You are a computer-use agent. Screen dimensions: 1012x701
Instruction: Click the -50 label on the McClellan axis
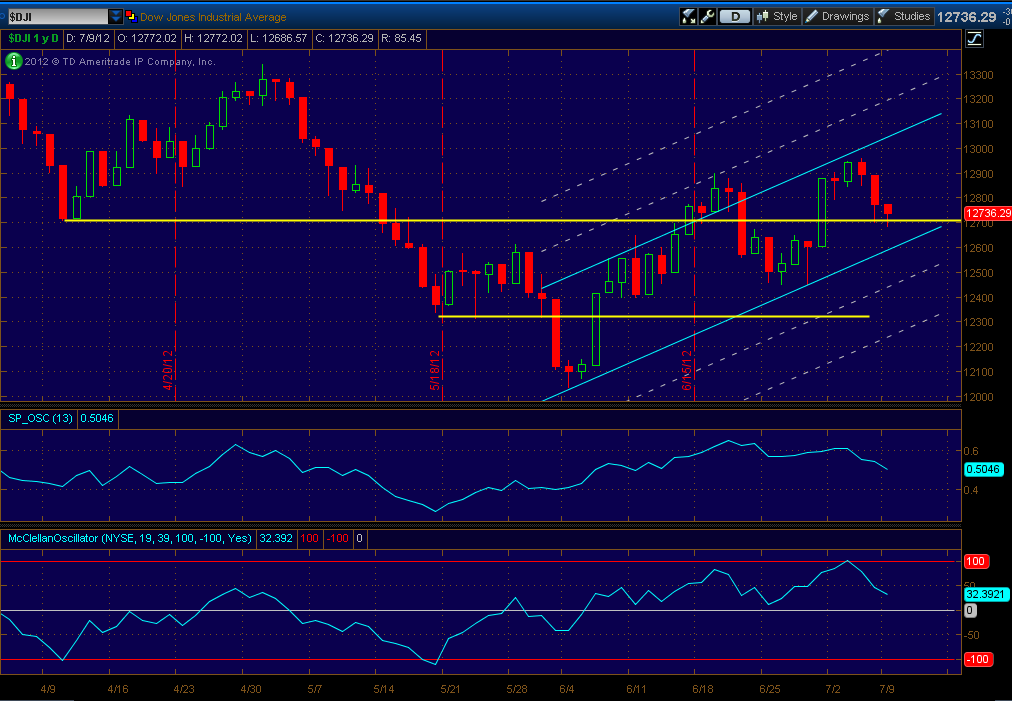coord(973,635)
